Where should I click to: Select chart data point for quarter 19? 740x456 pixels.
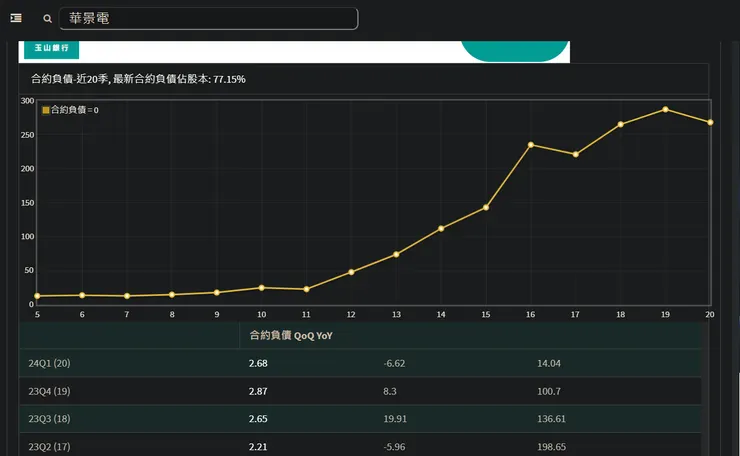[665, 110]
